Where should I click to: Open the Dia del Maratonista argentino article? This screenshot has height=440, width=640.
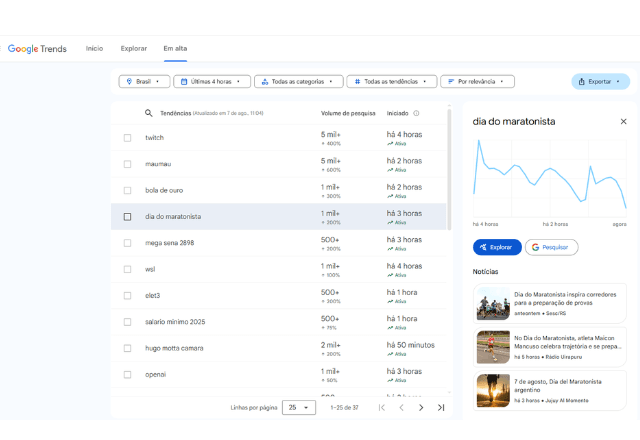pyautogui.click(x=549, y=391)
